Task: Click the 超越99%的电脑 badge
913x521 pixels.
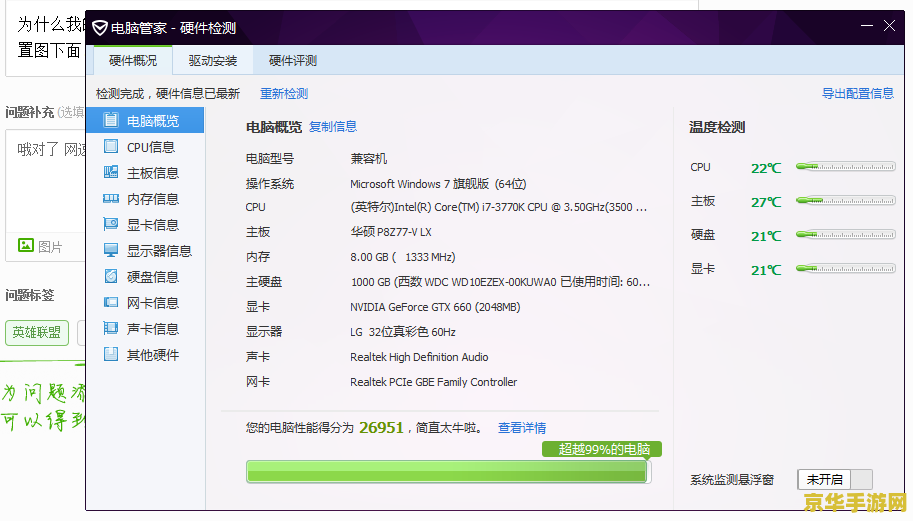Action: [602, 449]
